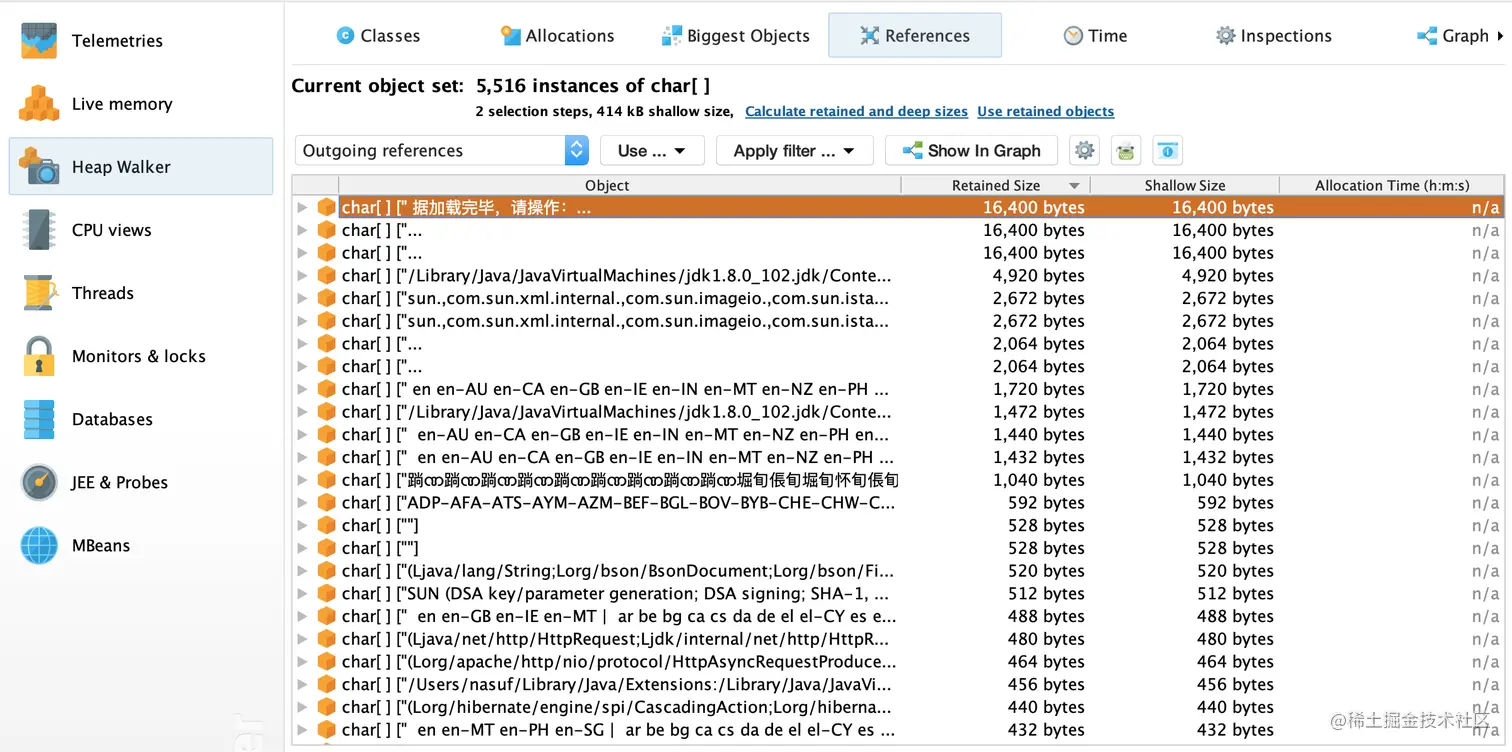Expand the 512 bytes SUN (DSA row
This screenshot has width=1512, height=752.
tap(302, 594)
